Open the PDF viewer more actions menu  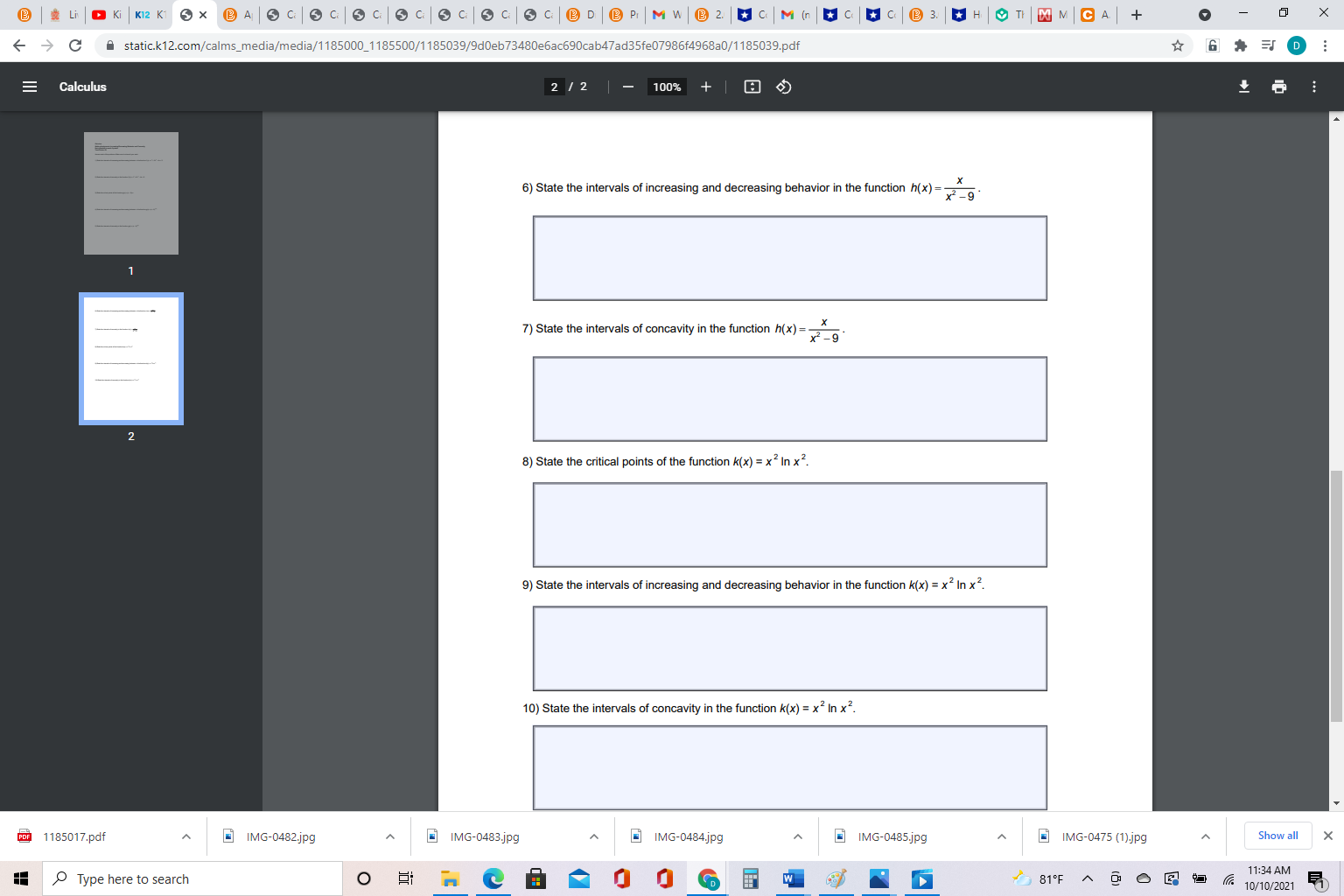tap(1314, 87)
